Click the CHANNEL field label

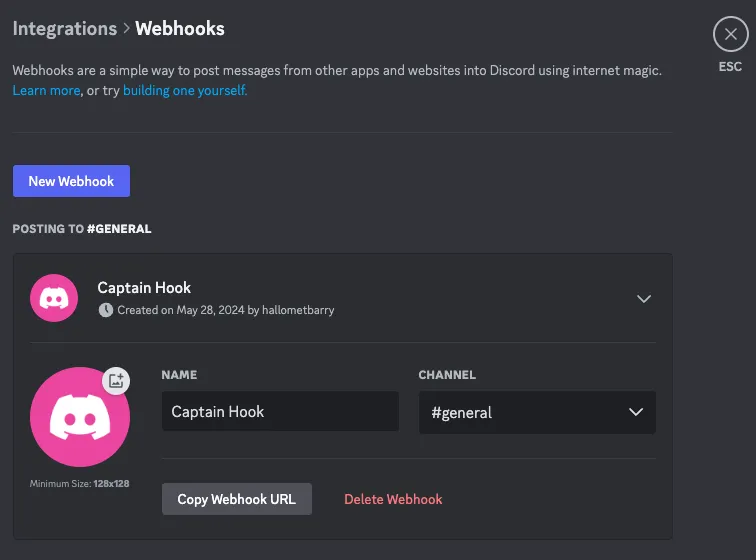click(447, 375)
